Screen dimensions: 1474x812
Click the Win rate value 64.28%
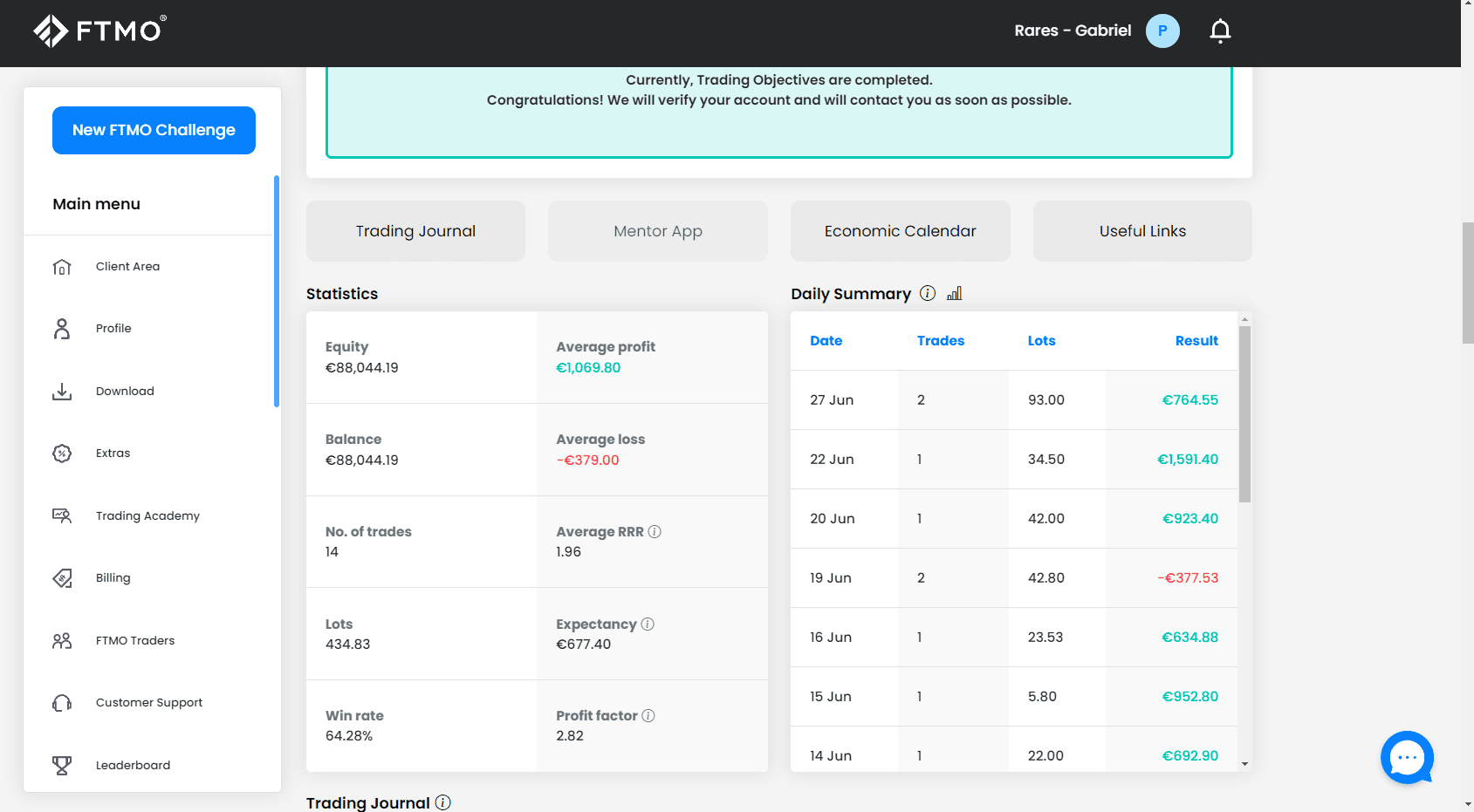(349, 736)
